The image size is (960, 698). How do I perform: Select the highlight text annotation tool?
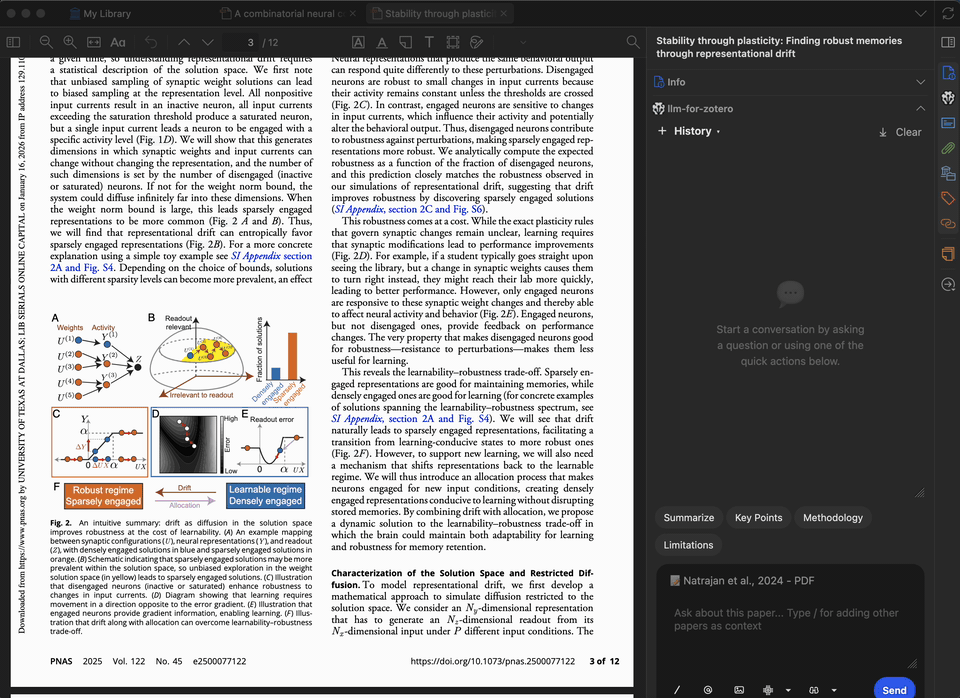pos(359,42)
